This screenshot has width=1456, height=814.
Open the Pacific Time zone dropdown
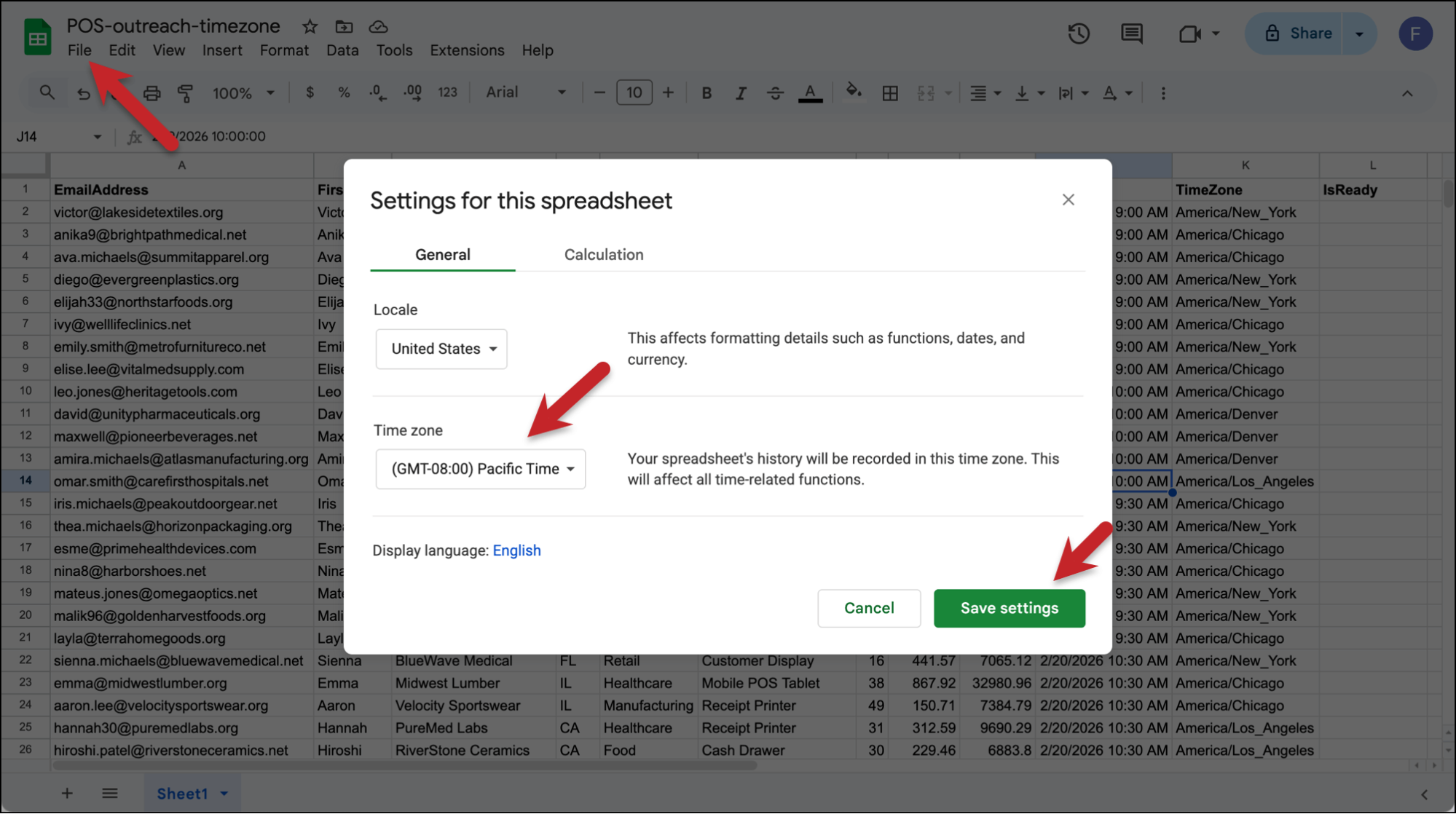[x=481, y=469]
